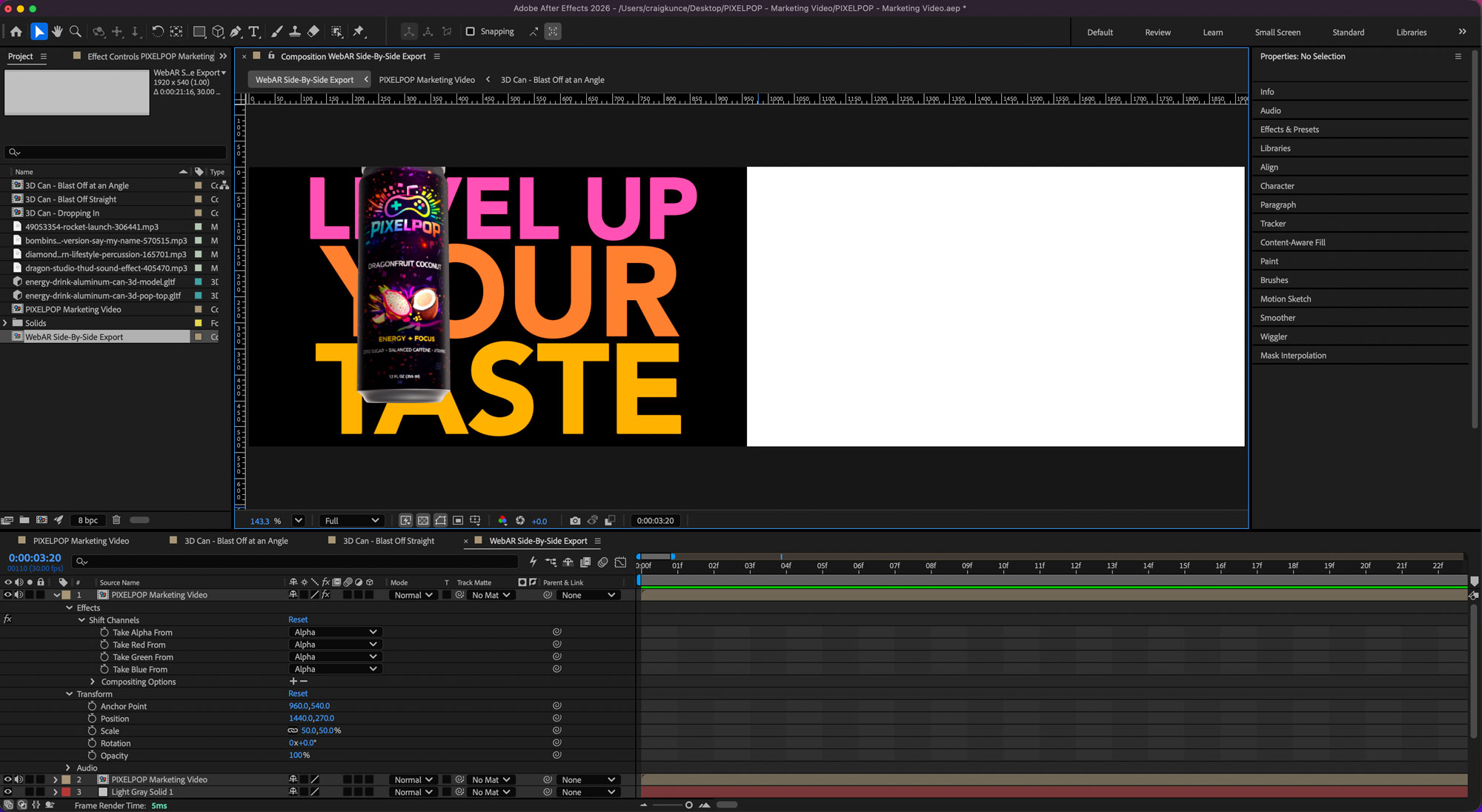This screenshot has height=812, width=1482.
Task: Select the Brush tool
Action: [276, 31]
